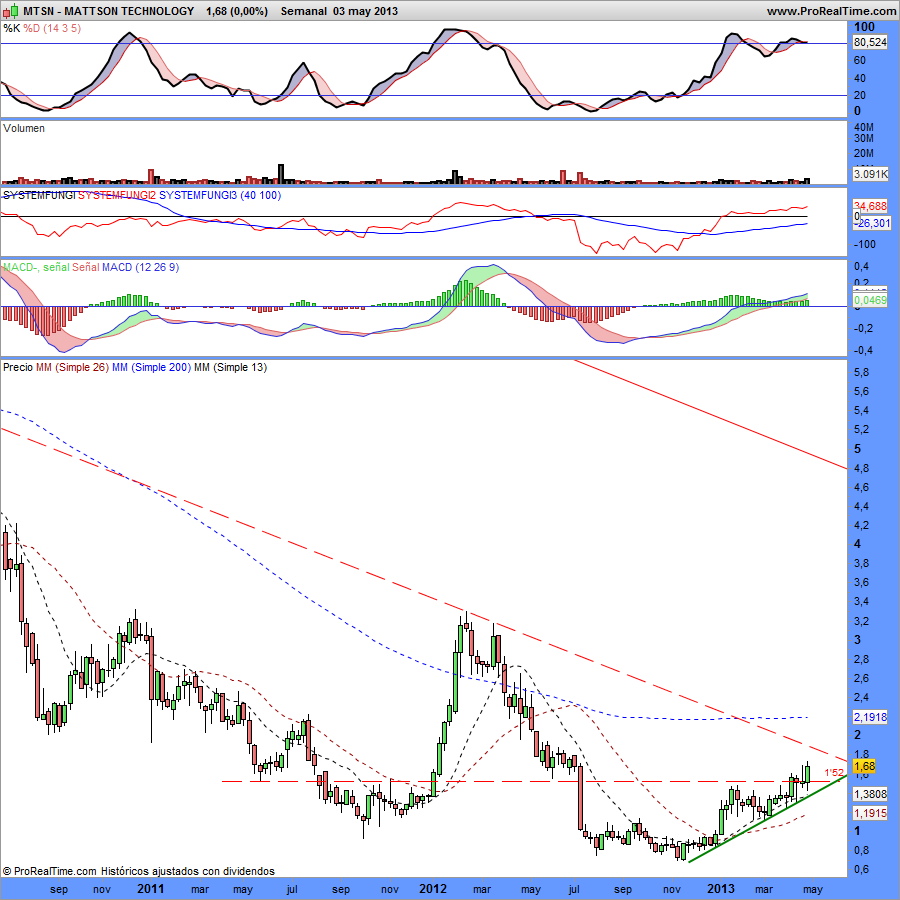Open the www.ProRealTime.com link
The image size is (900, 900).
(x=832, y=11)
